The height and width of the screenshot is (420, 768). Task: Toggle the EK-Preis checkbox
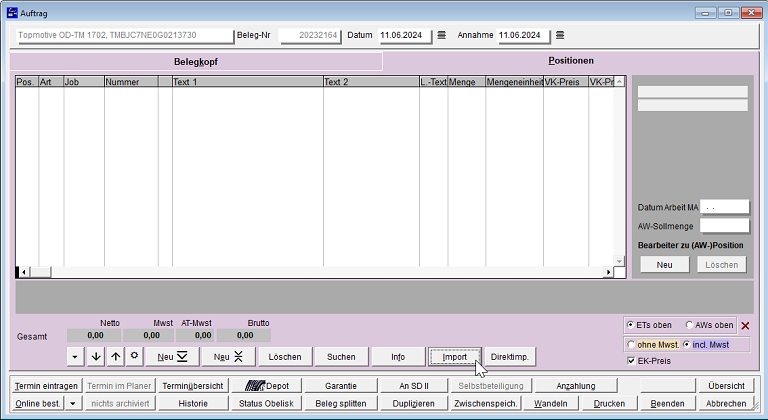pos(631,361)
